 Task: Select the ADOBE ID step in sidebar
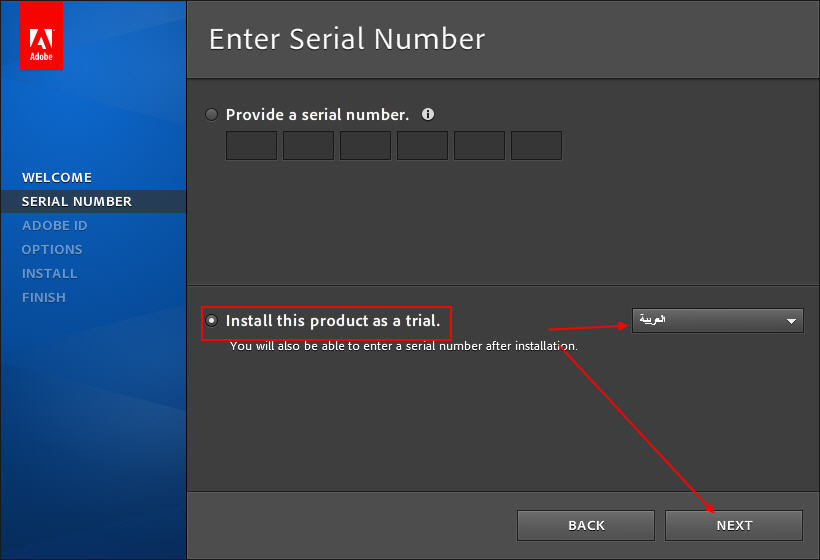[54, 225]
